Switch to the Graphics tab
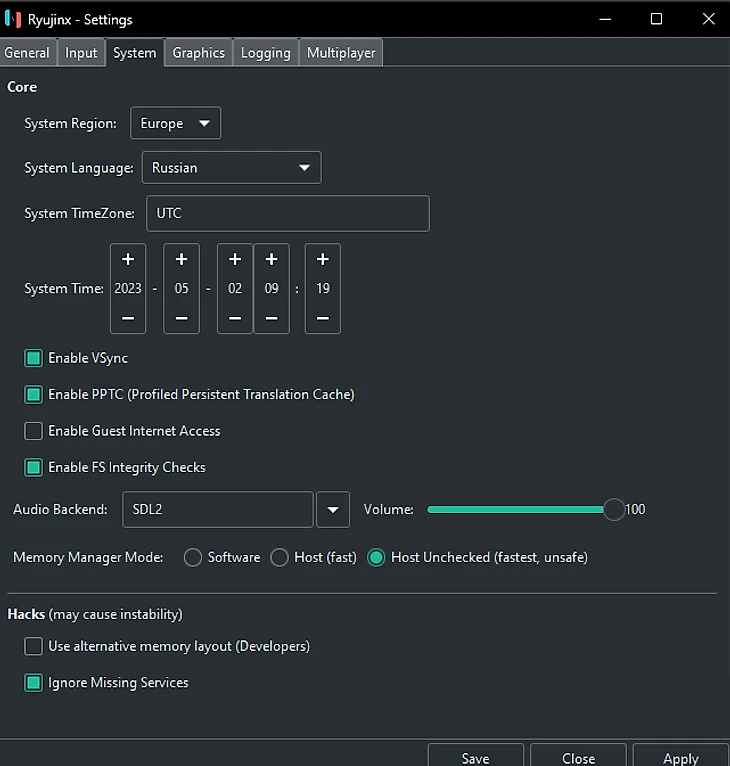This screenshot has width=730, height=766. click(x=198, y=53)
